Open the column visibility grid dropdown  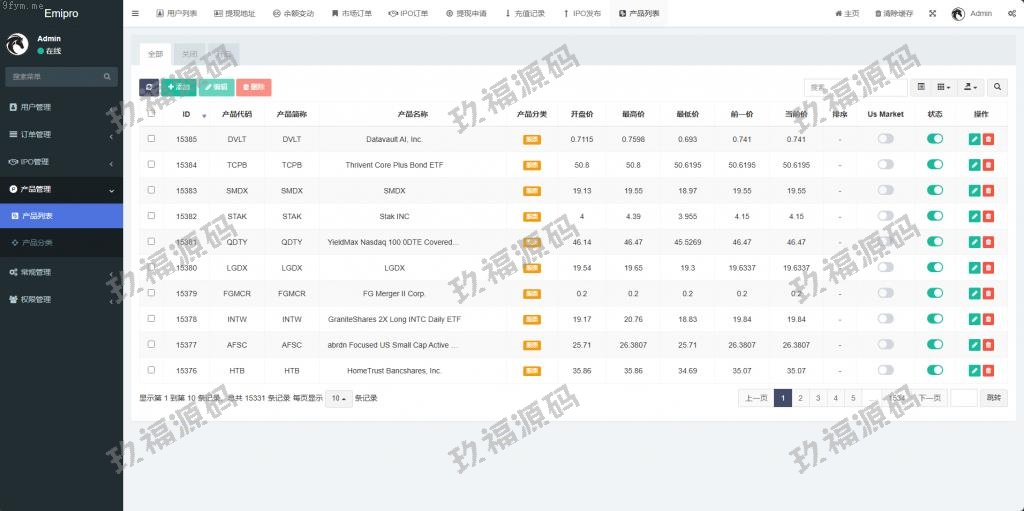click(944, 87)
